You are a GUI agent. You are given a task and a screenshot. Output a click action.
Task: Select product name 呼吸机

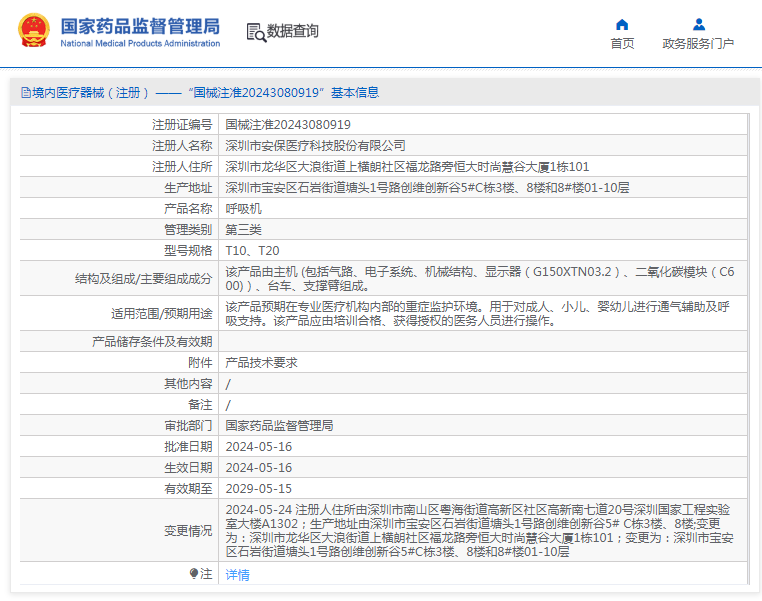[x=243, y=208]
